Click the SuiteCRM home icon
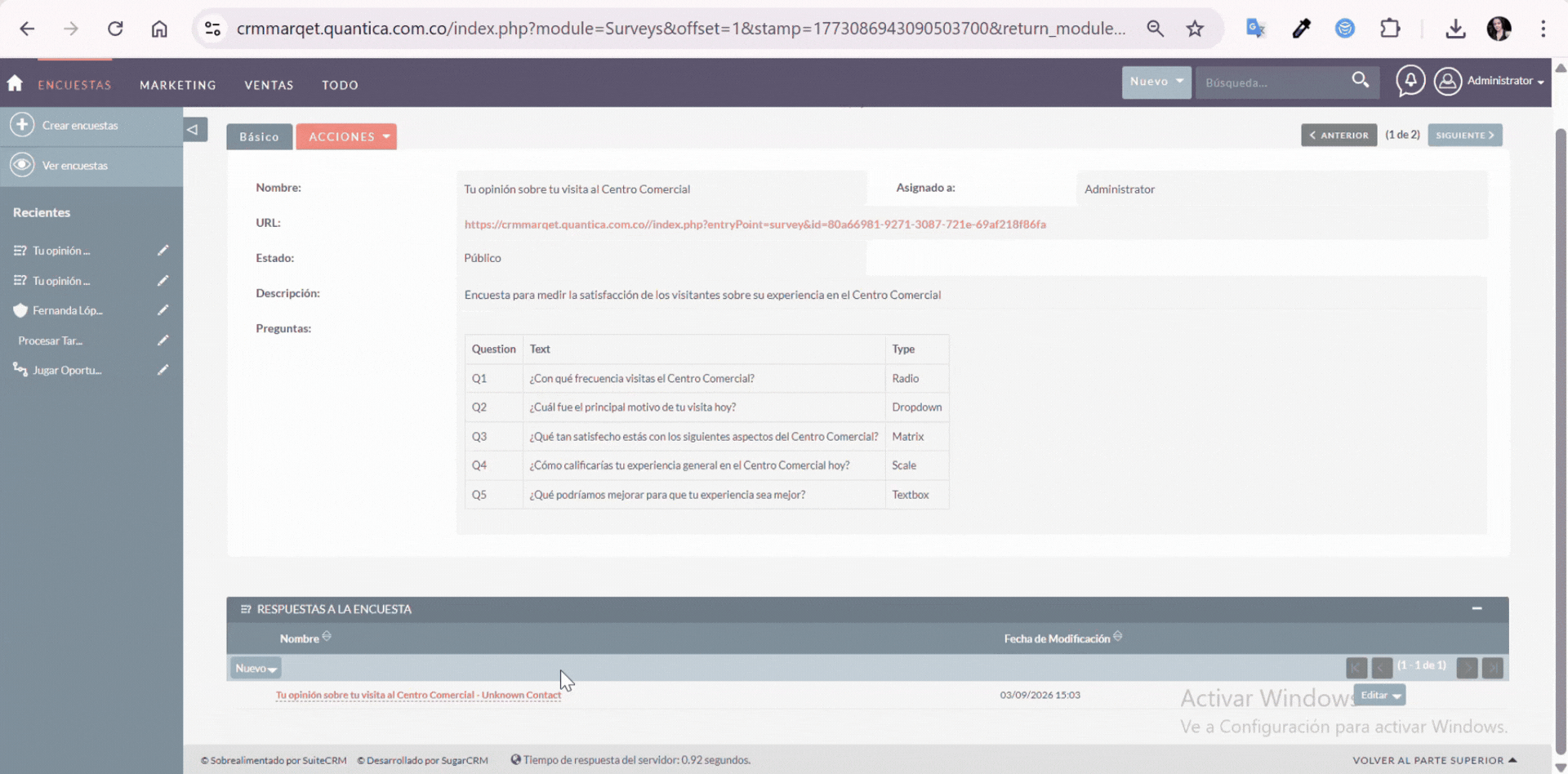 [15, 83]
